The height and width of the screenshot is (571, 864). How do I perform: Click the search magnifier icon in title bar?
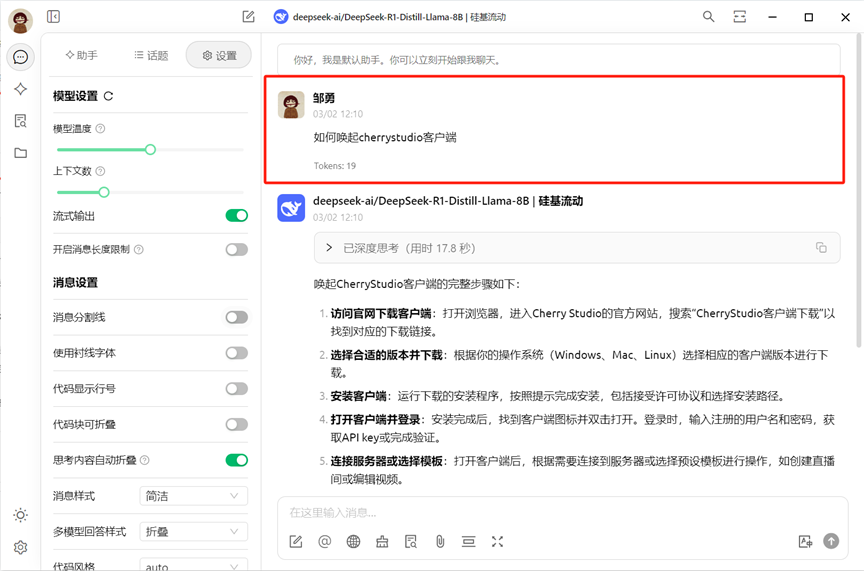pos(709,17)
